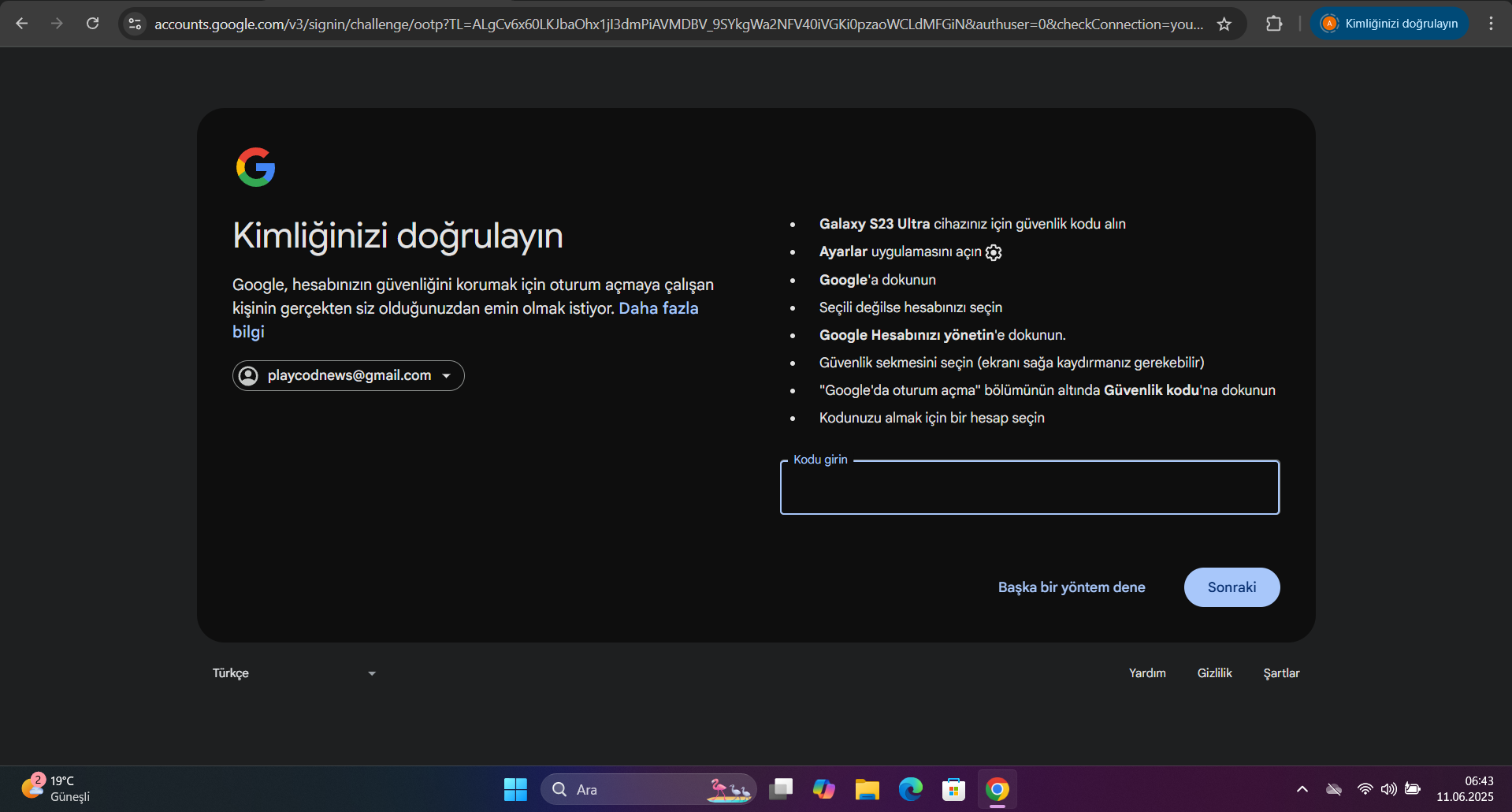
Task: Open the Türkçe language dropdown
Action: tap(294, 673)
